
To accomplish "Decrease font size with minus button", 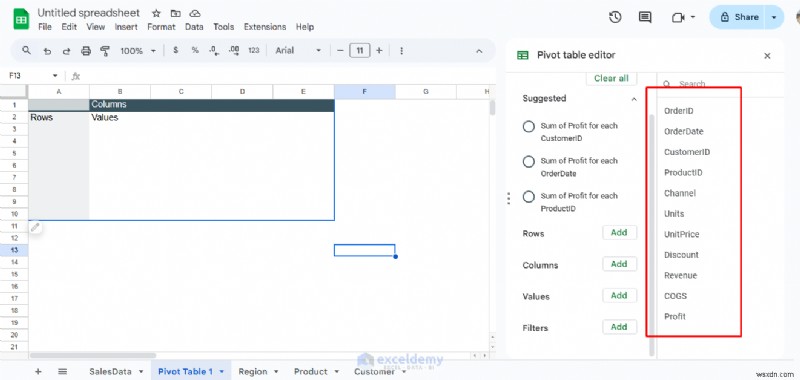I will point(340,50).
